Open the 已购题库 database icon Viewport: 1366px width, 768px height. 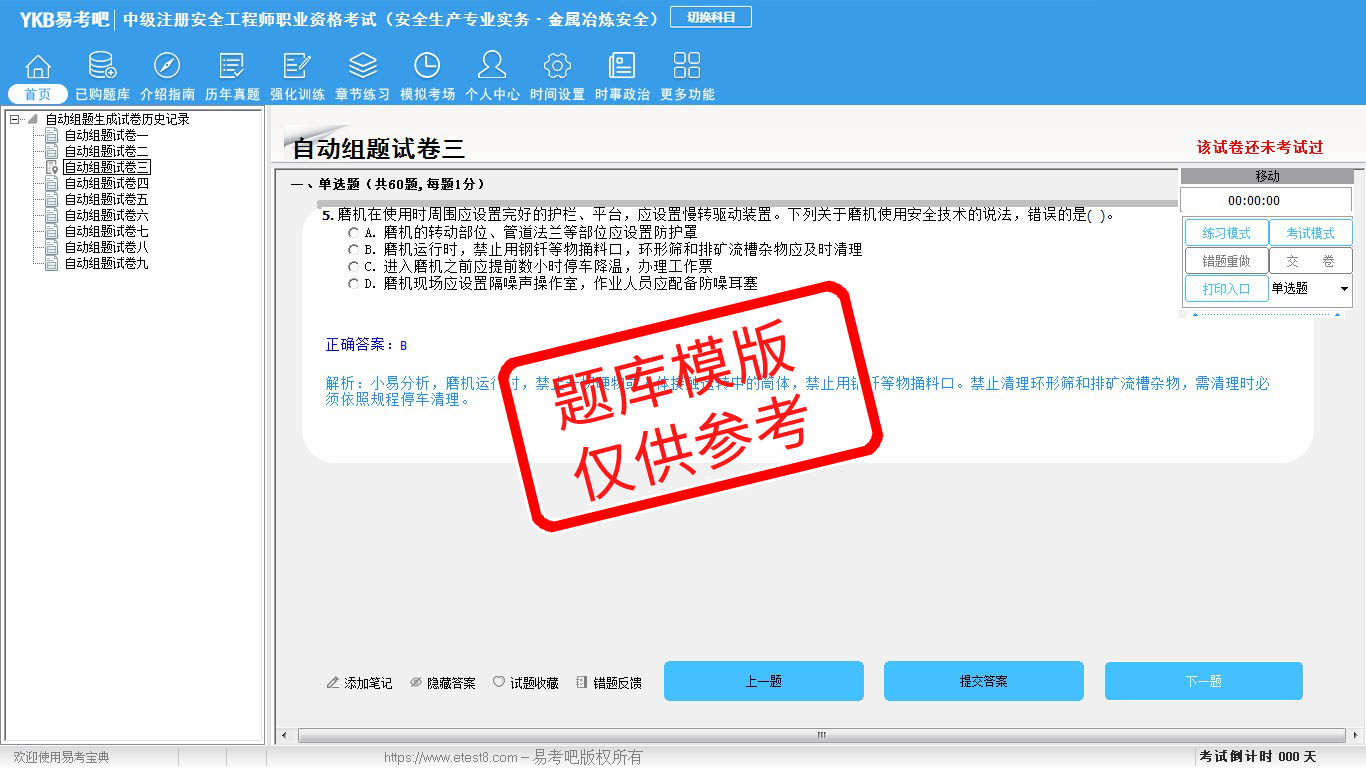pos(102,66)
